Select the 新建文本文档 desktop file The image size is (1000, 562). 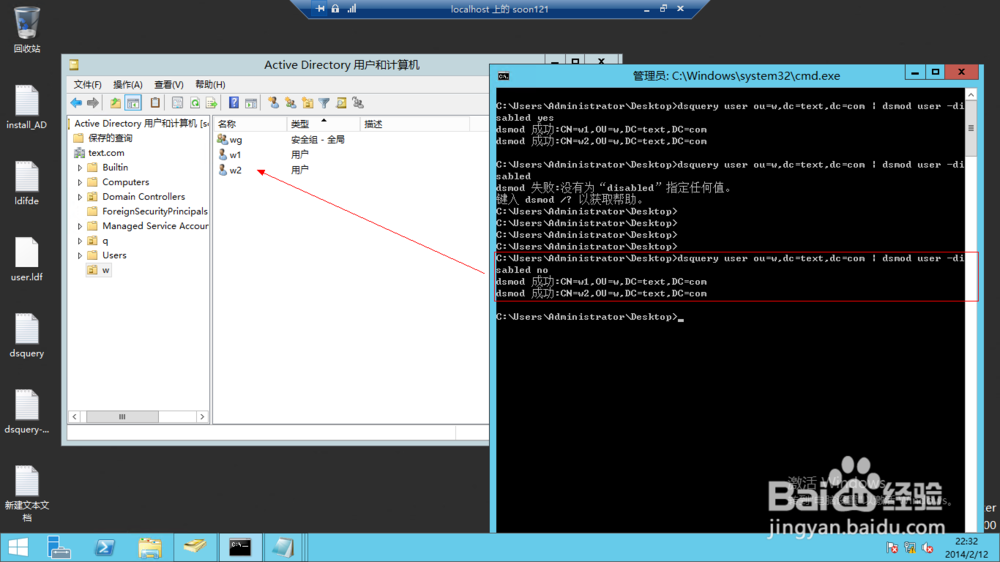pos(26,494)
